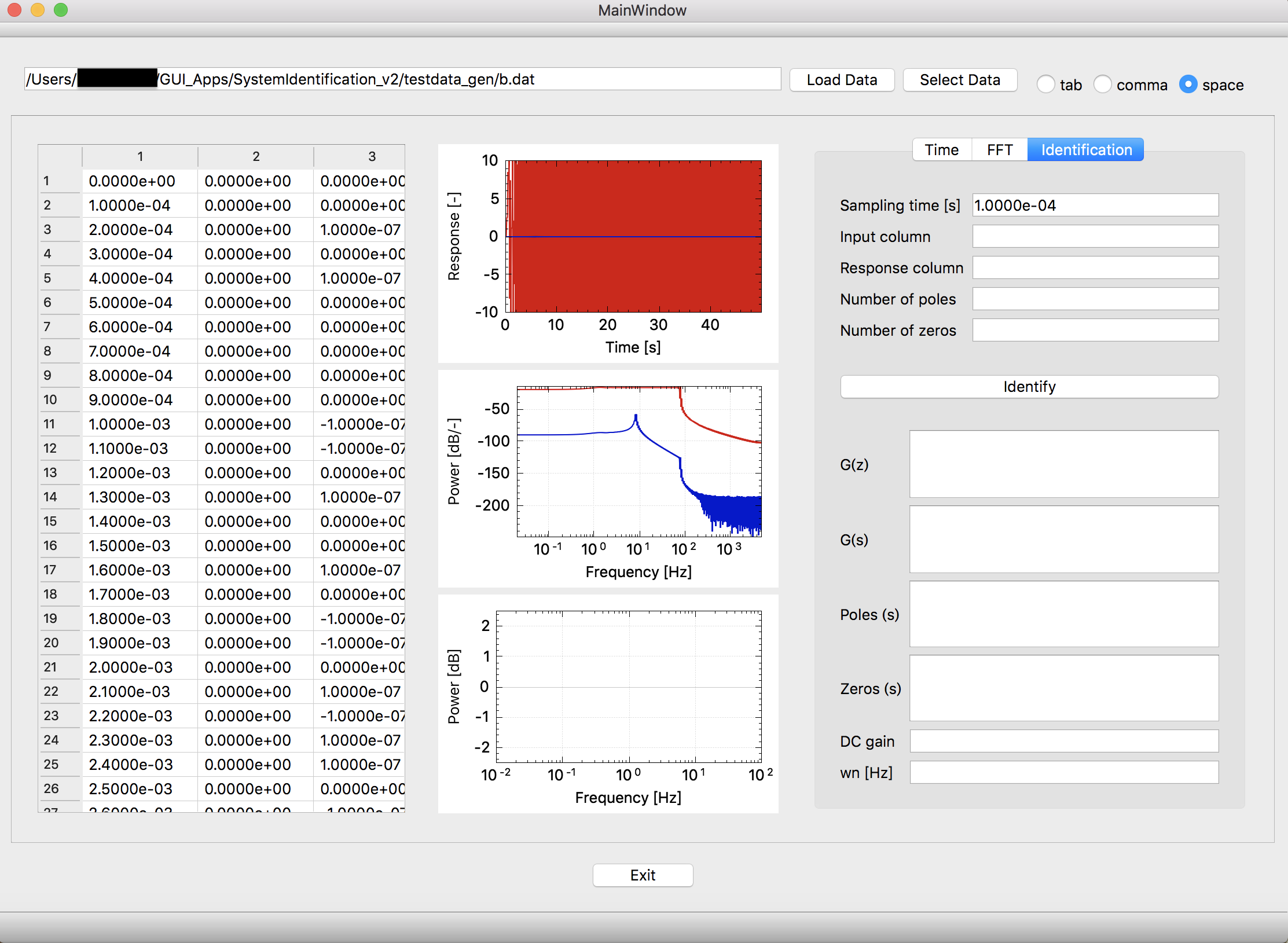Select column header 1 in data table
1288x943 pixels.
(140, 157)
